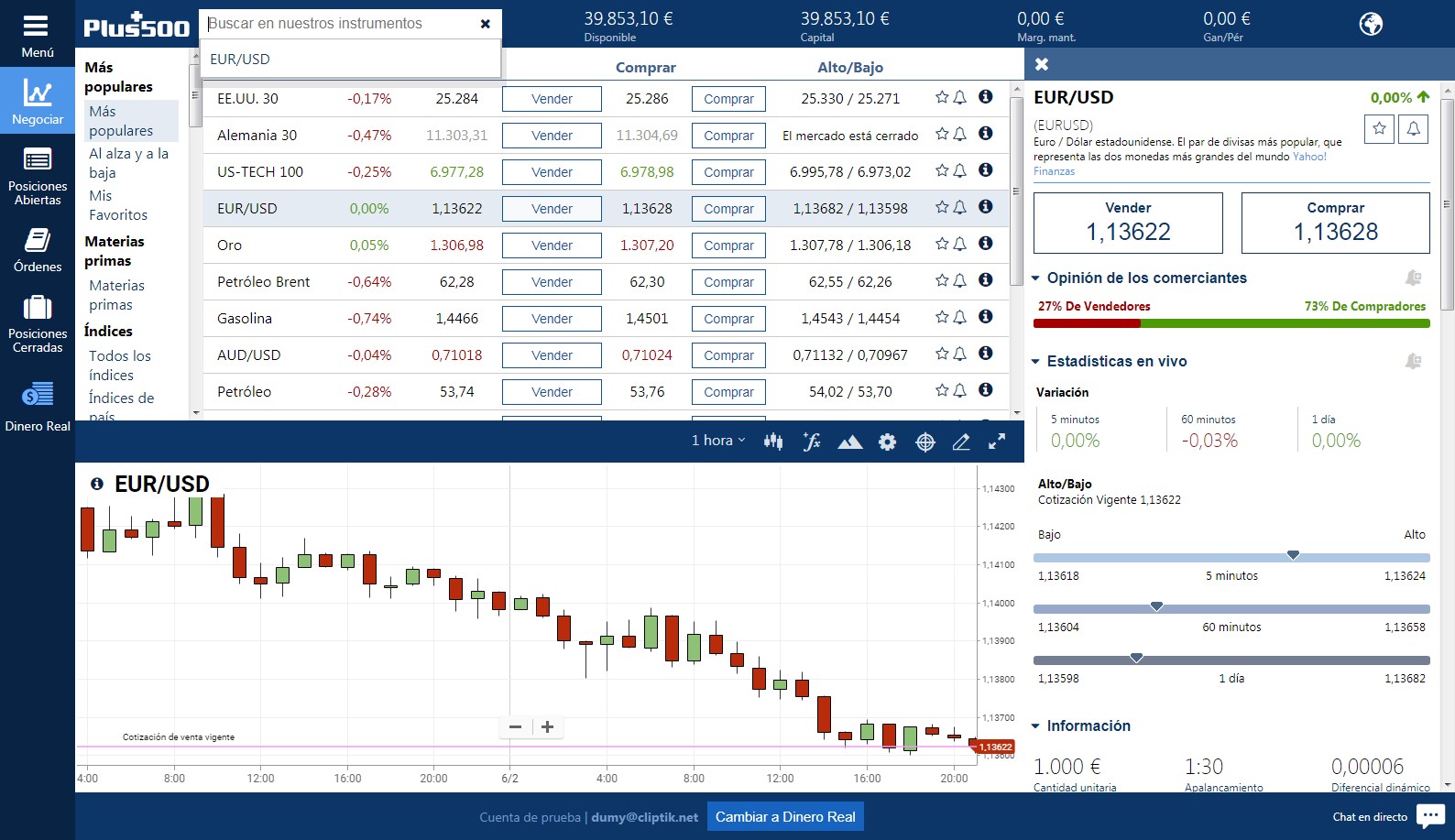Image resolution: width=1455 pixels, height=840 pixels.
Task: Zoom out the chart with minus button
Action: (x=515, y=726)
